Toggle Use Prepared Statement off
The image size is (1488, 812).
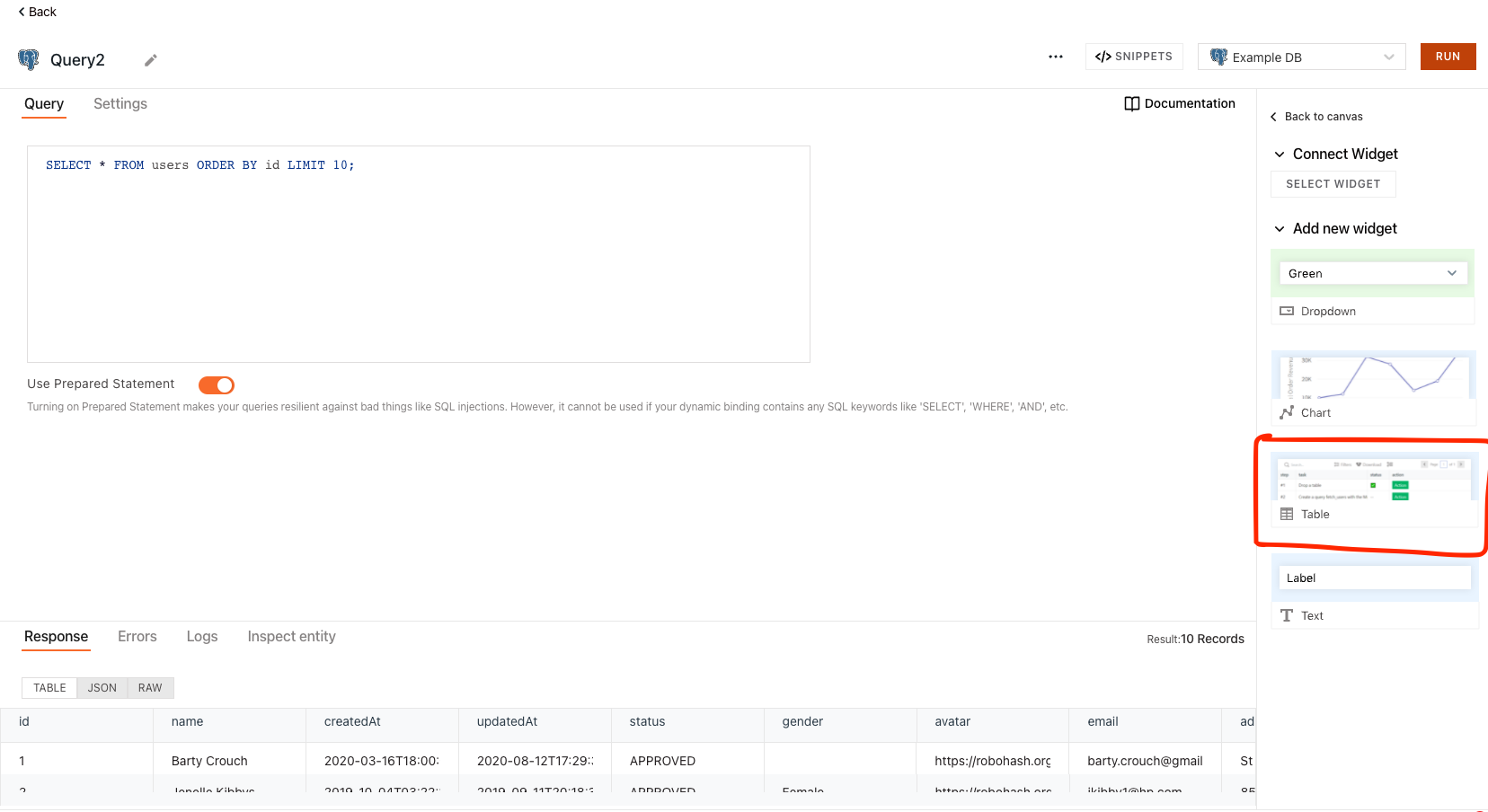tap(216, 384)
